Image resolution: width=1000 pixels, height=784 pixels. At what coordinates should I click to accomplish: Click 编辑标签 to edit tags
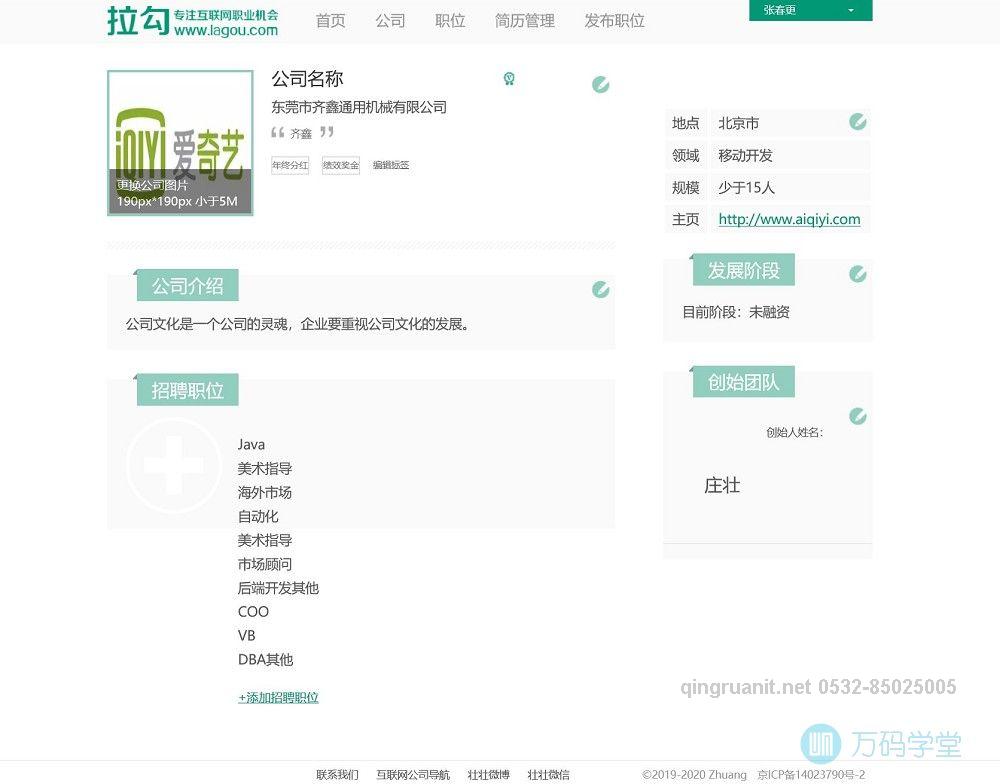(x=389, y=164)
